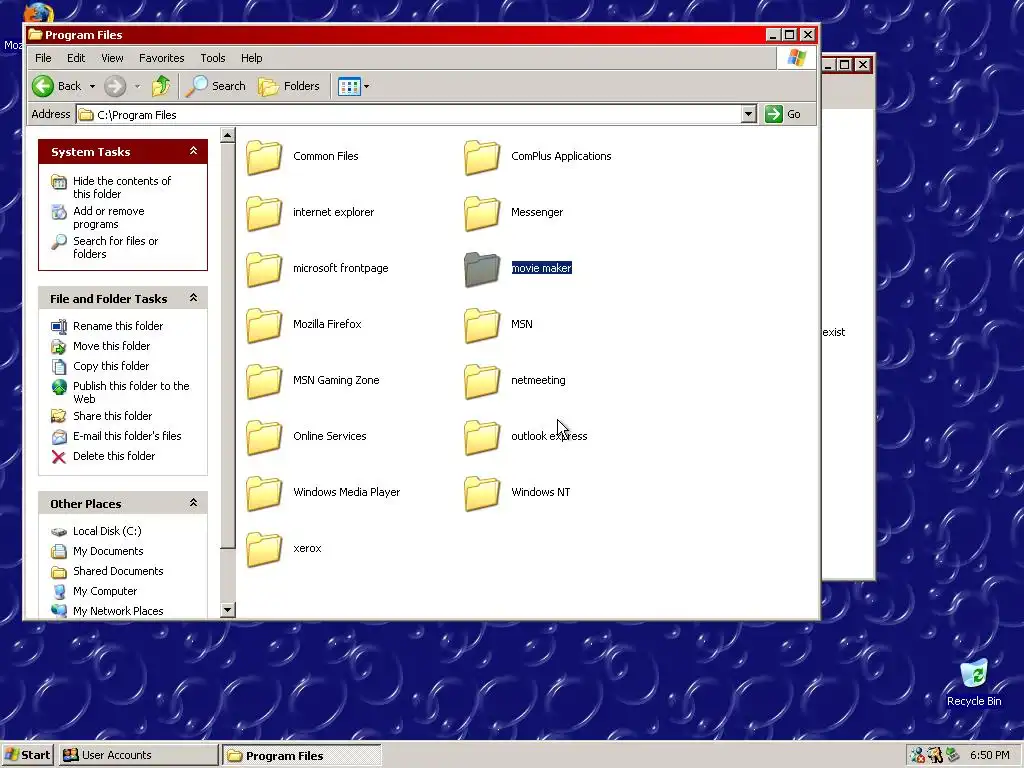Open the Tools menu
The width and height of the screenshot is (1024, 768).
pyautogui.click(x=212, y=58)
